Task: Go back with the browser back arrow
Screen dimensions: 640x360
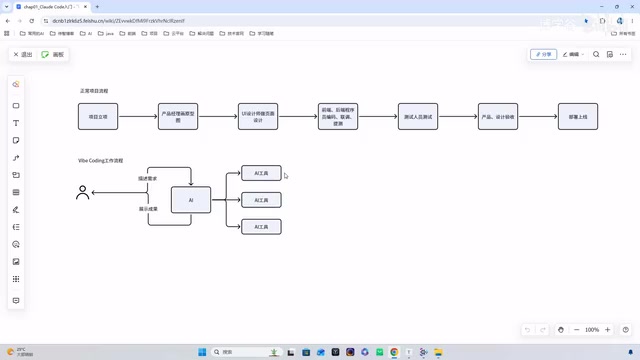Action: pos(8,21)
